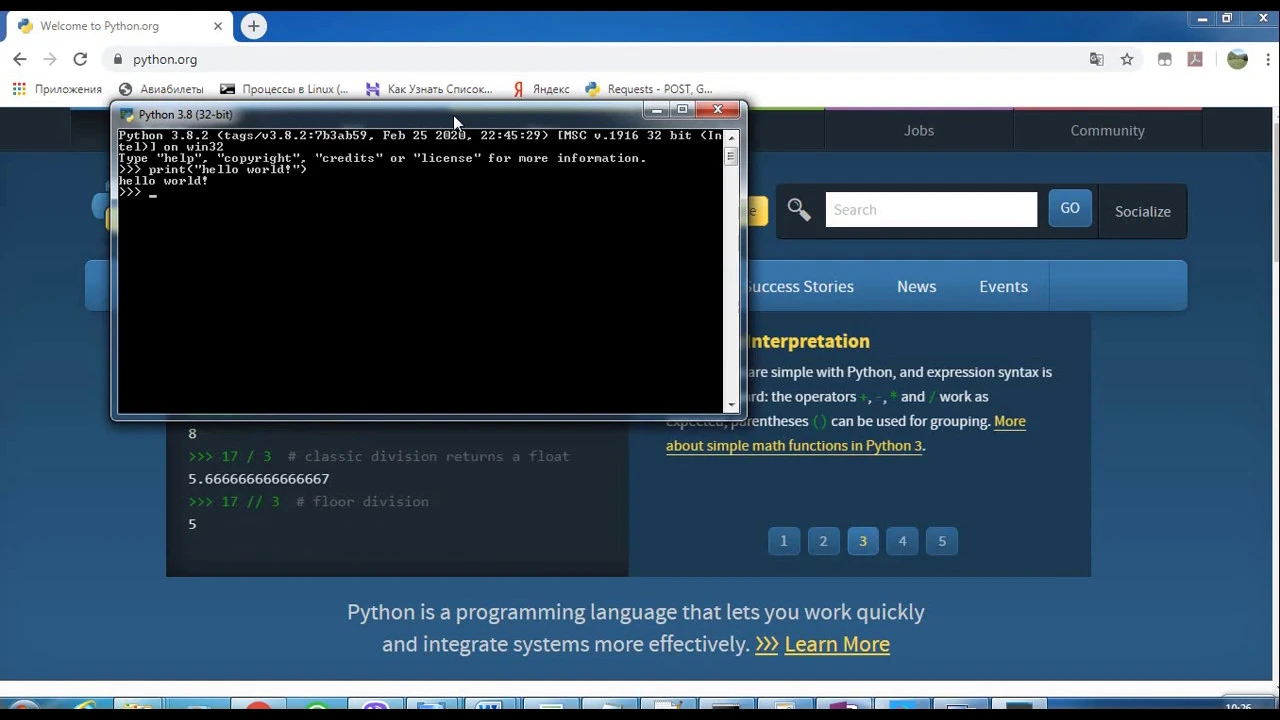Open the Яндекс bookmark
This screenshot has height=720, width=1280.
(x=541, y=89)
